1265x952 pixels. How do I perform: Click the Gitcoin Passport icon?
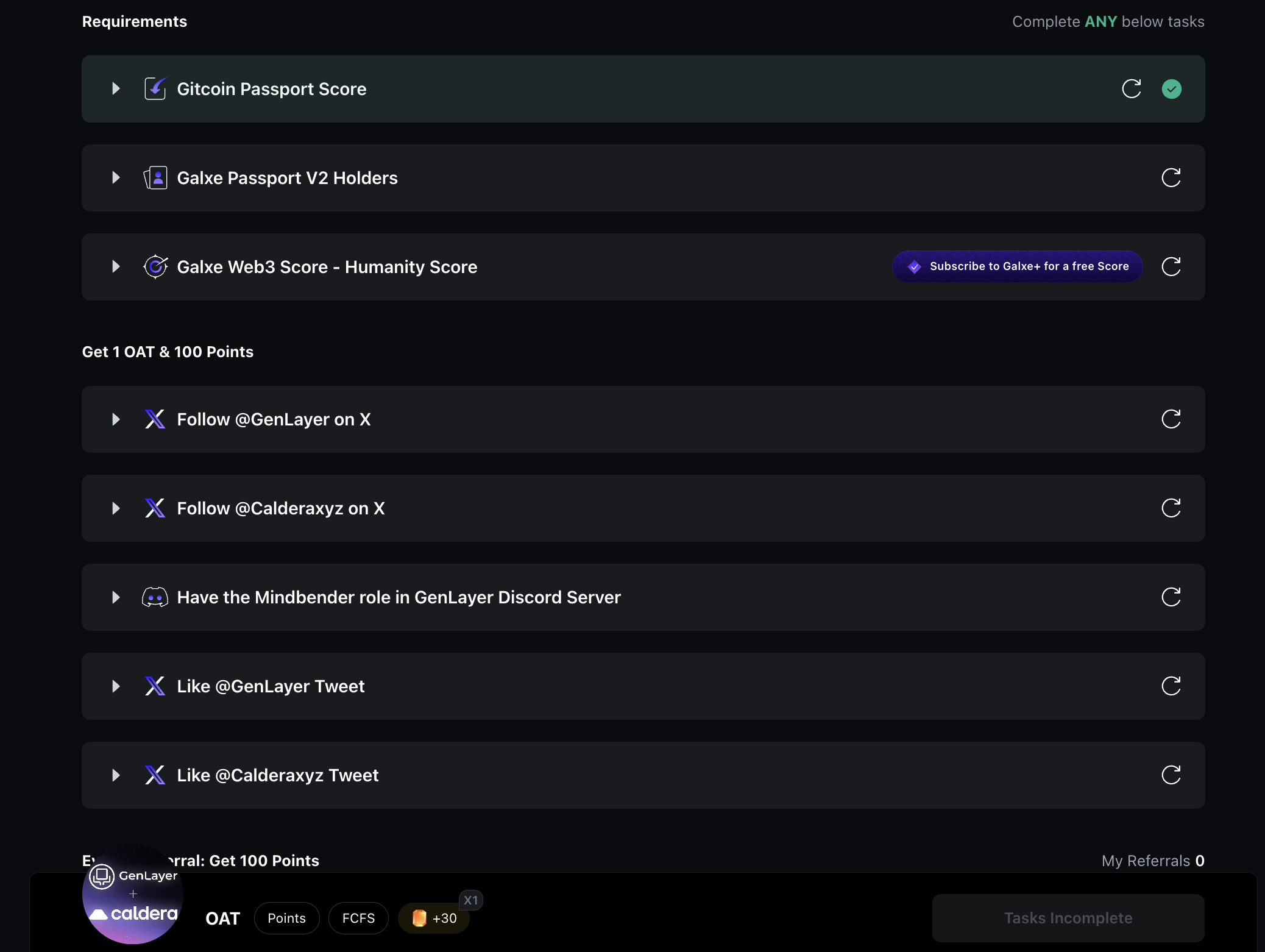click(155, 89)
